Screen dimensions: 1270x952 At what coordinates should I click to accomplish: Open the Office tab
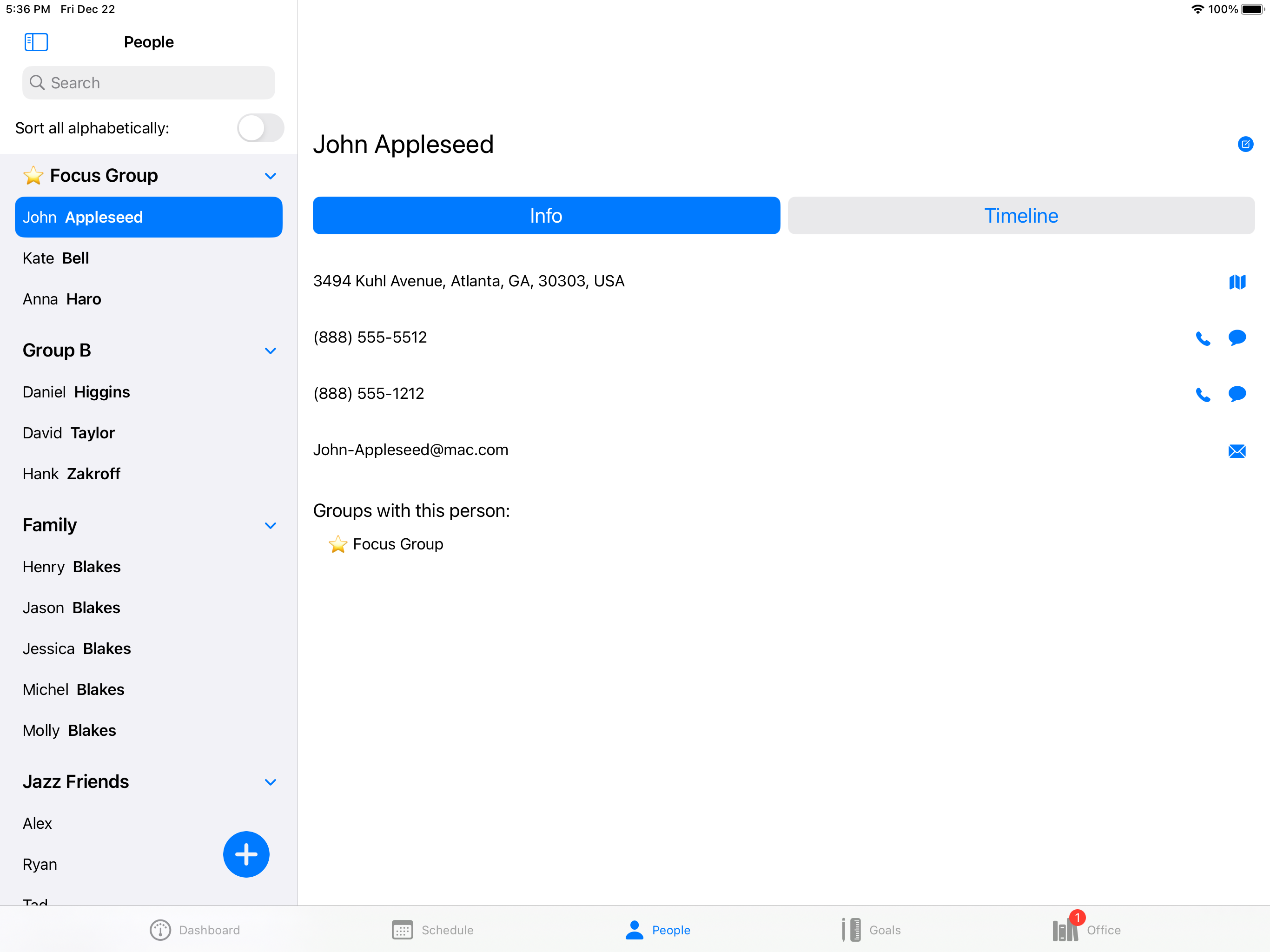pos(1086,927)
